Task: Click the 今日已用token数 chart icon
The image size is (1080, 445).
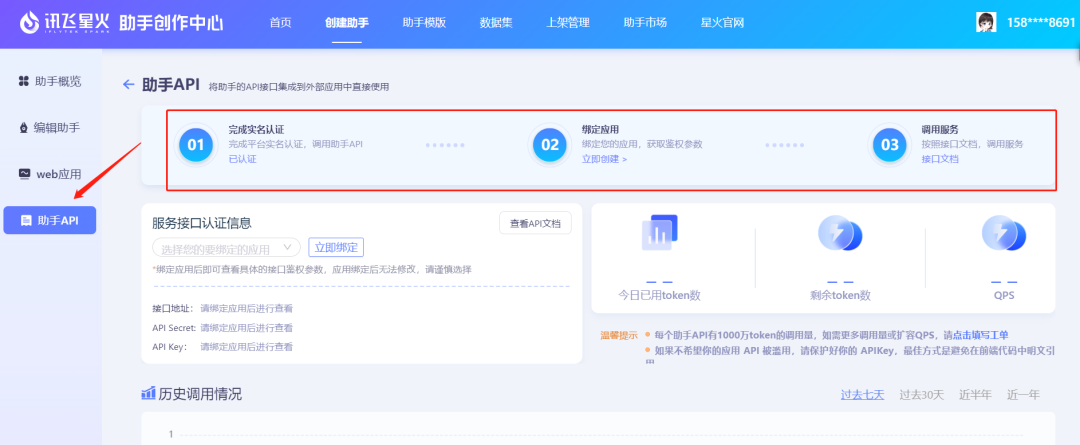Action: point(660,232)
